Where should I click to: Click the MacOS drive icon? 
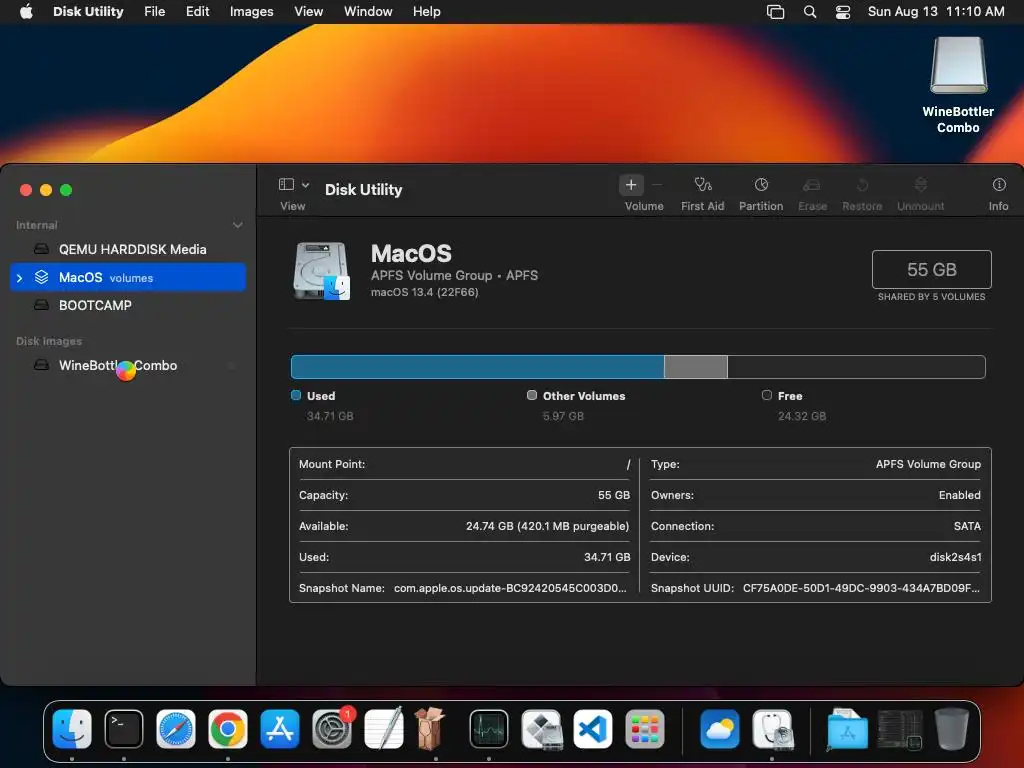(x=321, y=270)
